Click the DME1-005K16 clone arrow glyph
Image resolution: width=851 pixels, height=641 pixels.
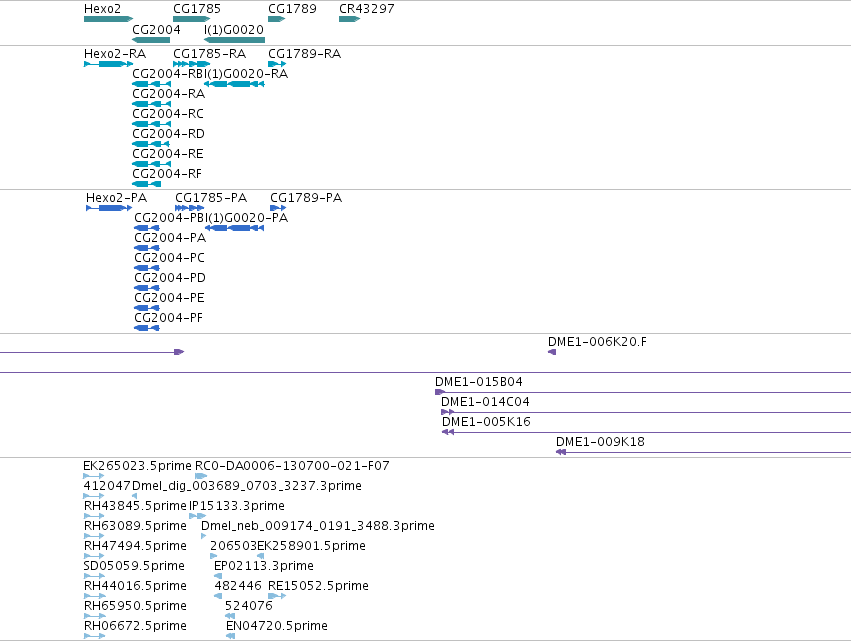coord(448,433)
